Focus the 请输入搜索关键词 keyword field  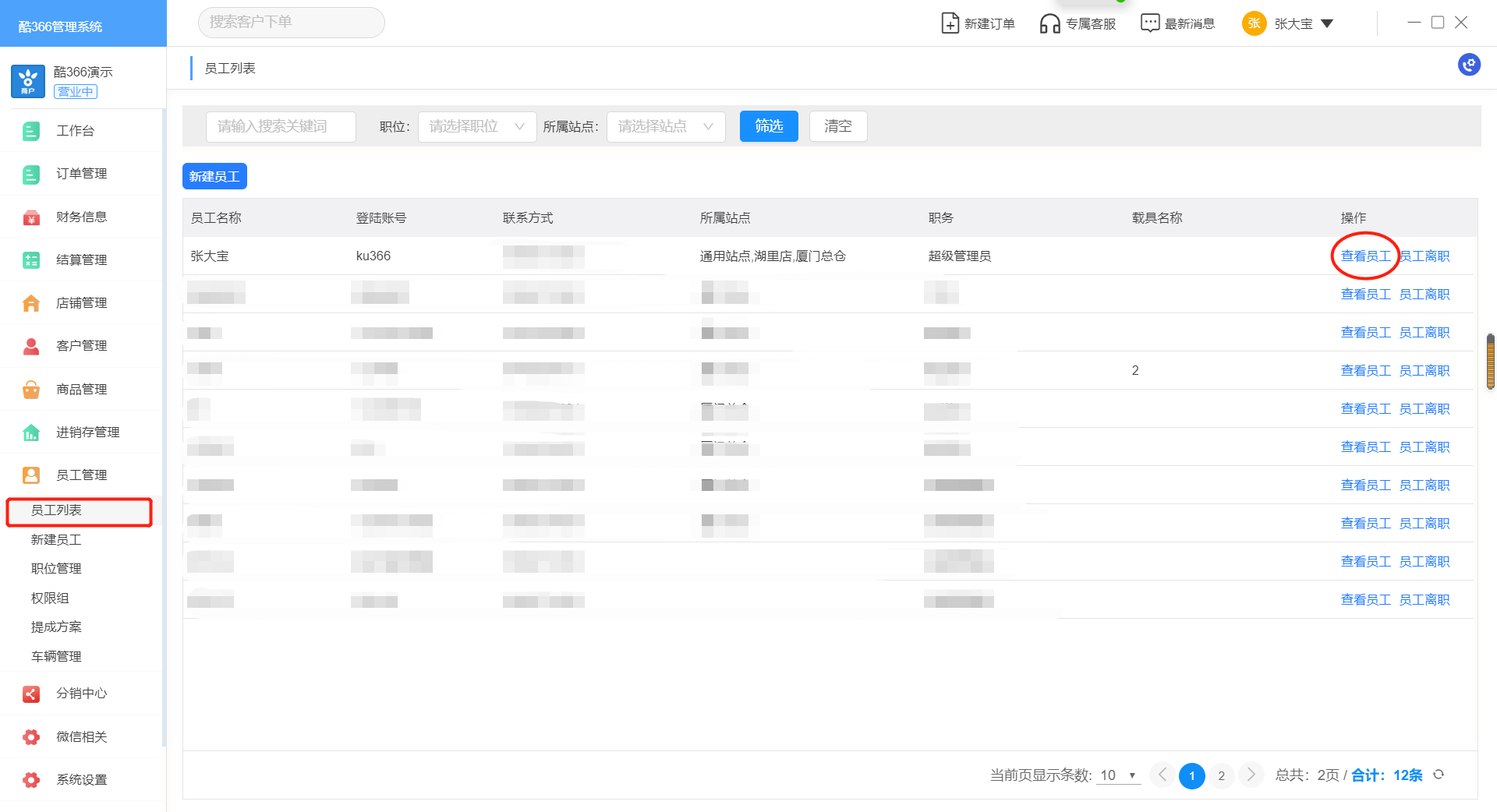[x=281, y=126]
